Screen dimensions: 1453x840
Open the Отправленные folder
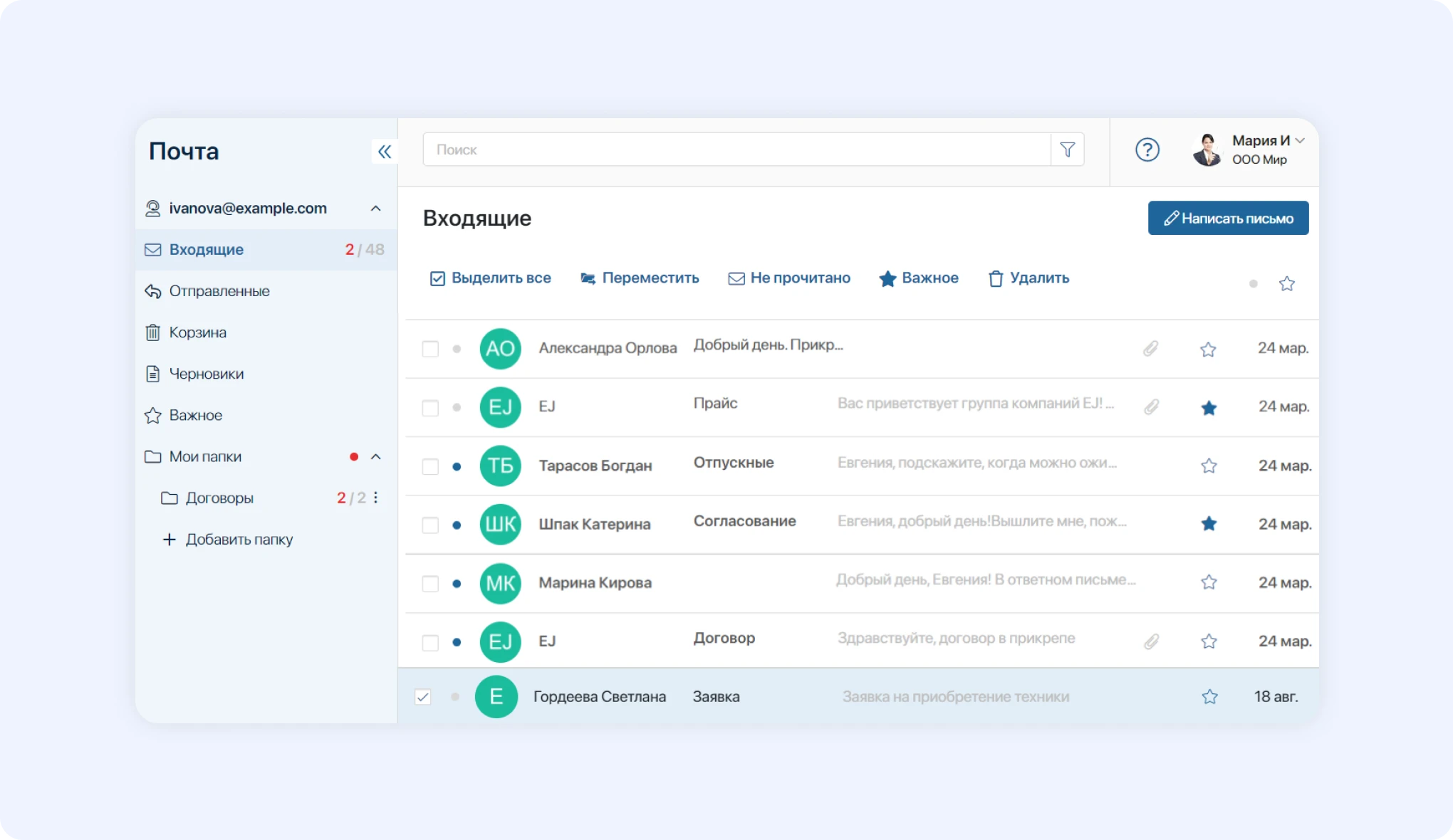click(219, 291)
